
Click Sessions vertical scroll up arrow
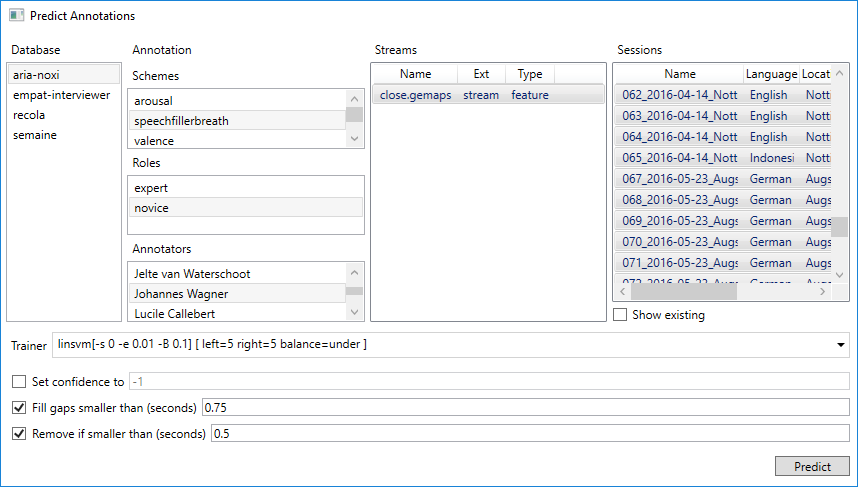click(839, 73)
